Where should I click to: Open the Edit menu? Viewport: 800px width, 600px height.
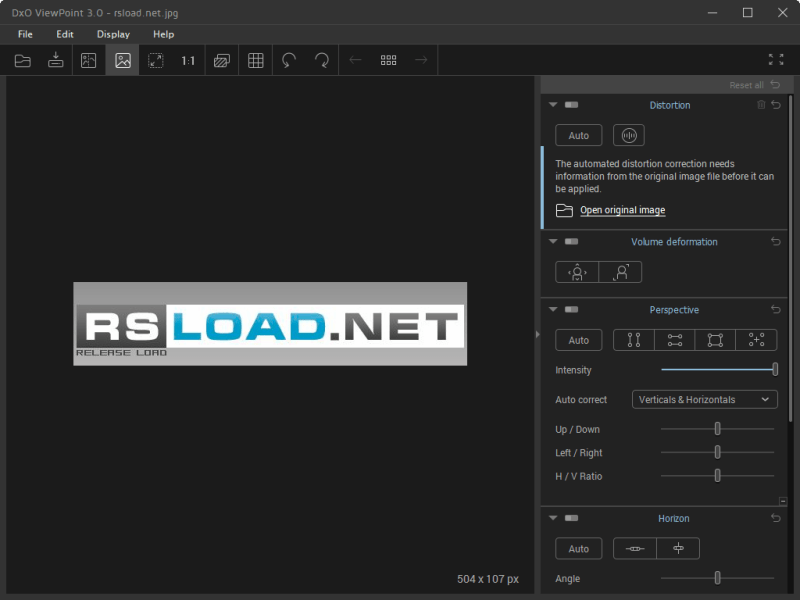click(x=65, y=34)
